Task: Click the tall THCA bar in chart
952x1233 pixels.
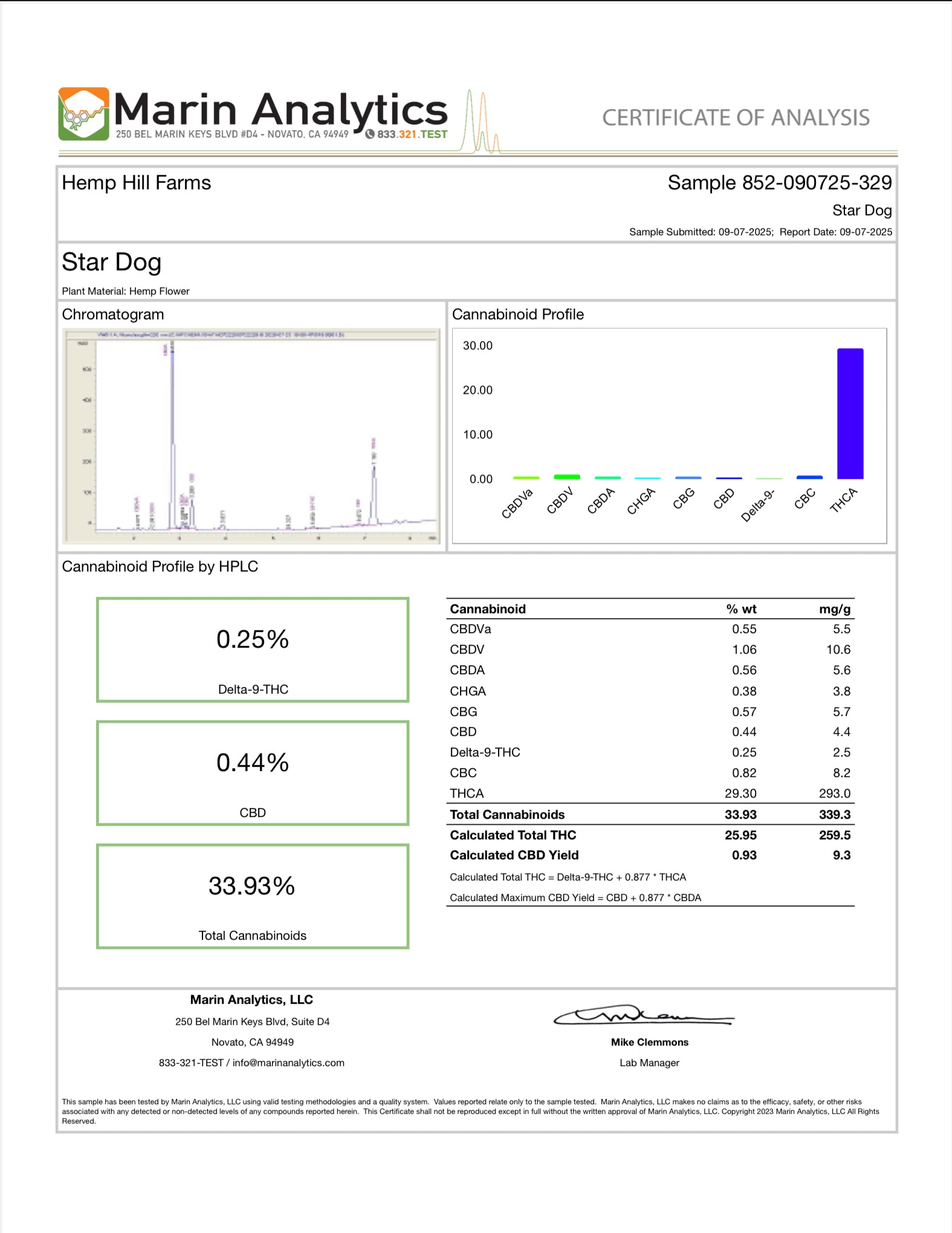Action: click(850, 414)
